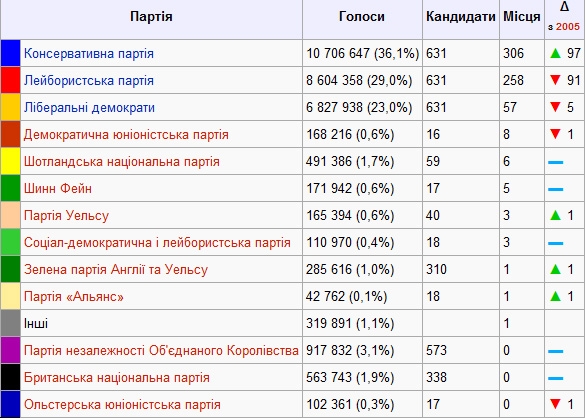Image resolution: width=586 pixels, height=420 pixels.
Task: Click red down arrow for Ліберальні демократи
Action: point(556,107)
